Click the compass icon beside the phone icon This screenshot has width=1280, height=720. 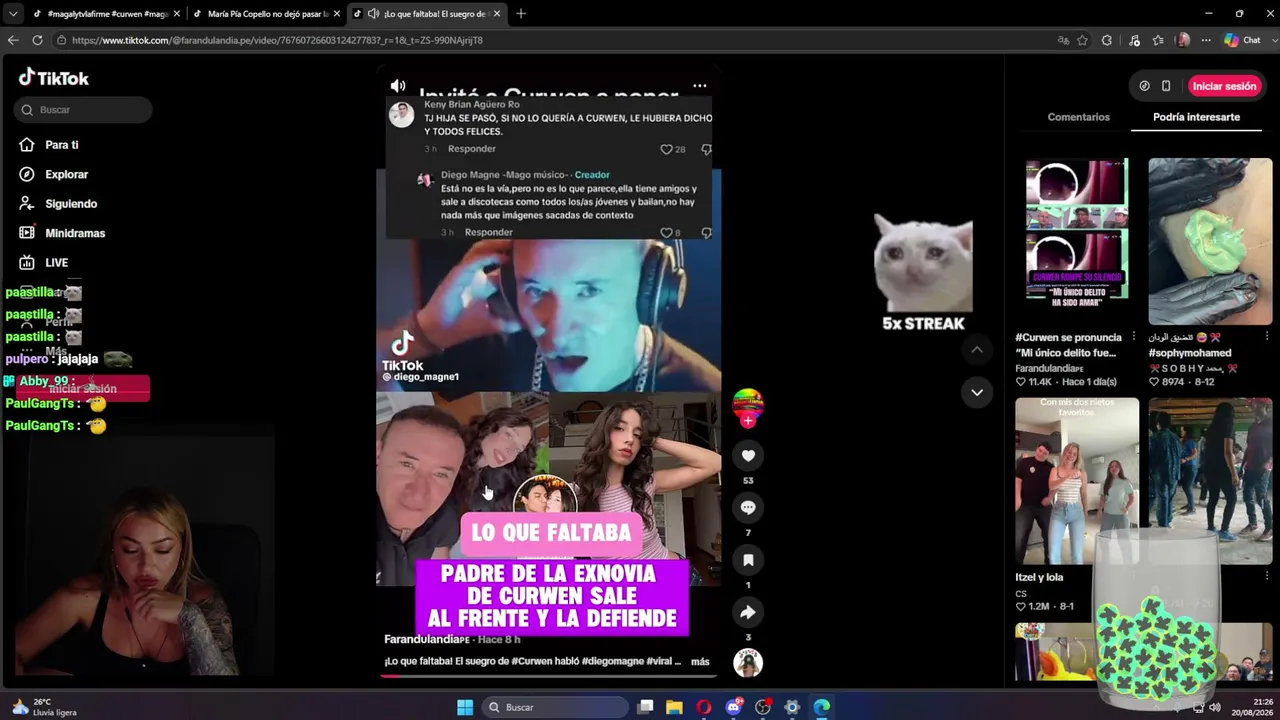pos(1145,86)
